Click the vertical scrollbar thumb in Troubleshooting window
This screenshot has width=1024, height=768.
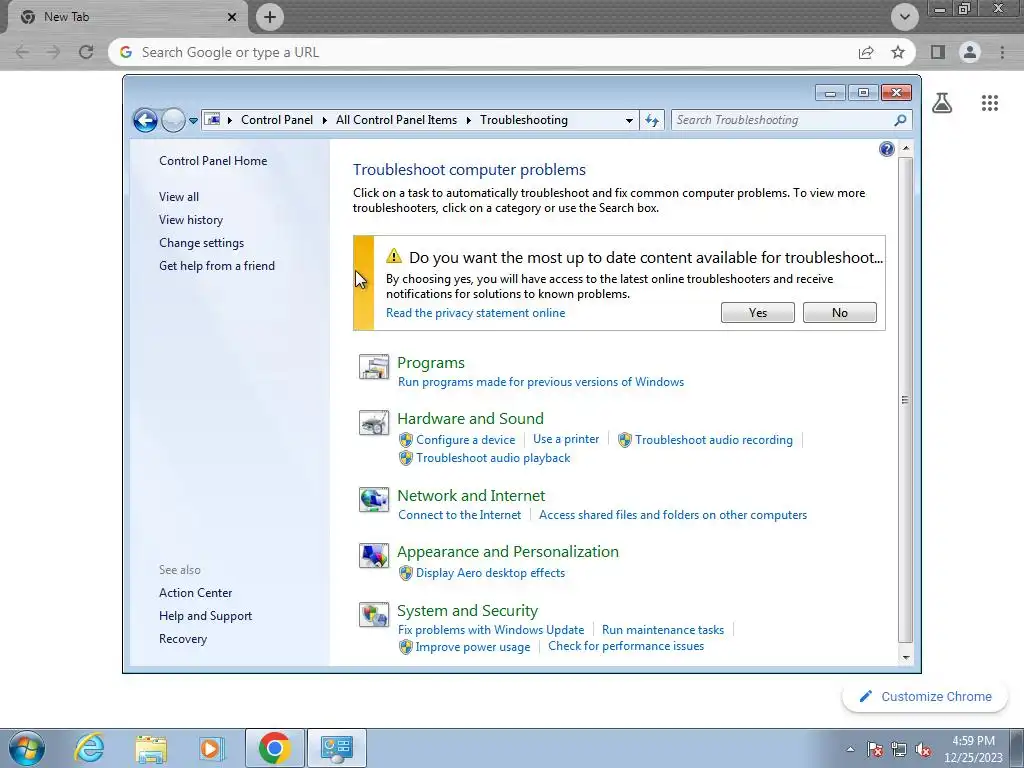(905, 400)
